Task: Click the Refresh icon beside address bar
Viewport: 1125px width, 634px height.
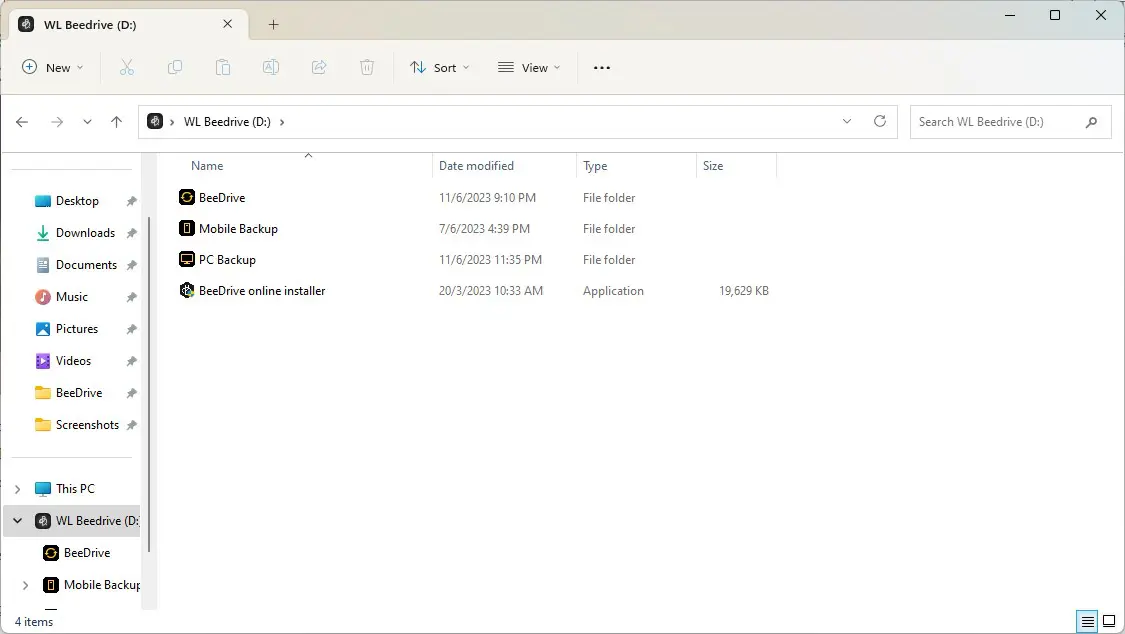Action: tap(880, 121)
